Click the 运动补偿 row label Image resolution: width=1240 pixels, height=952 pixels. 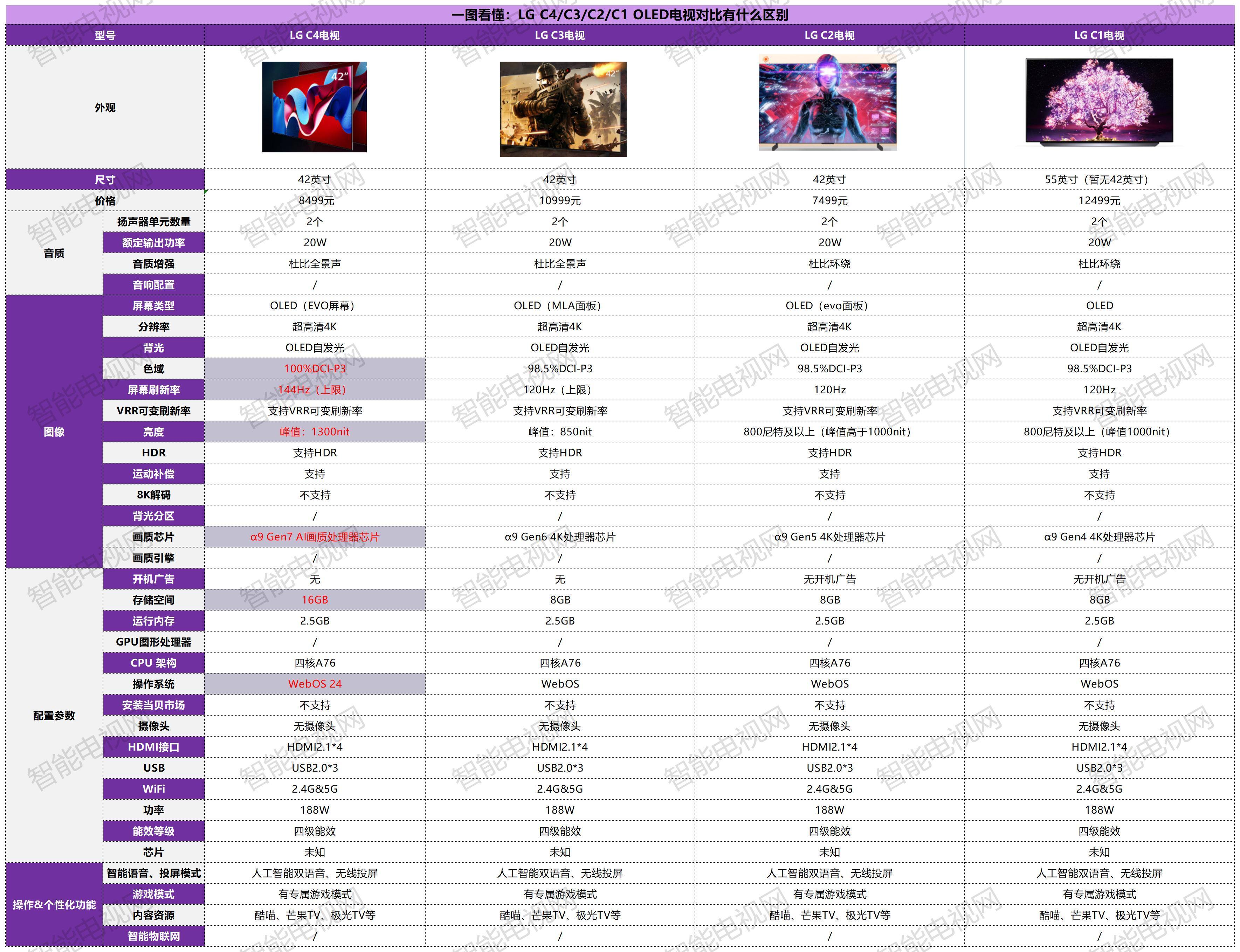[153, 474]
